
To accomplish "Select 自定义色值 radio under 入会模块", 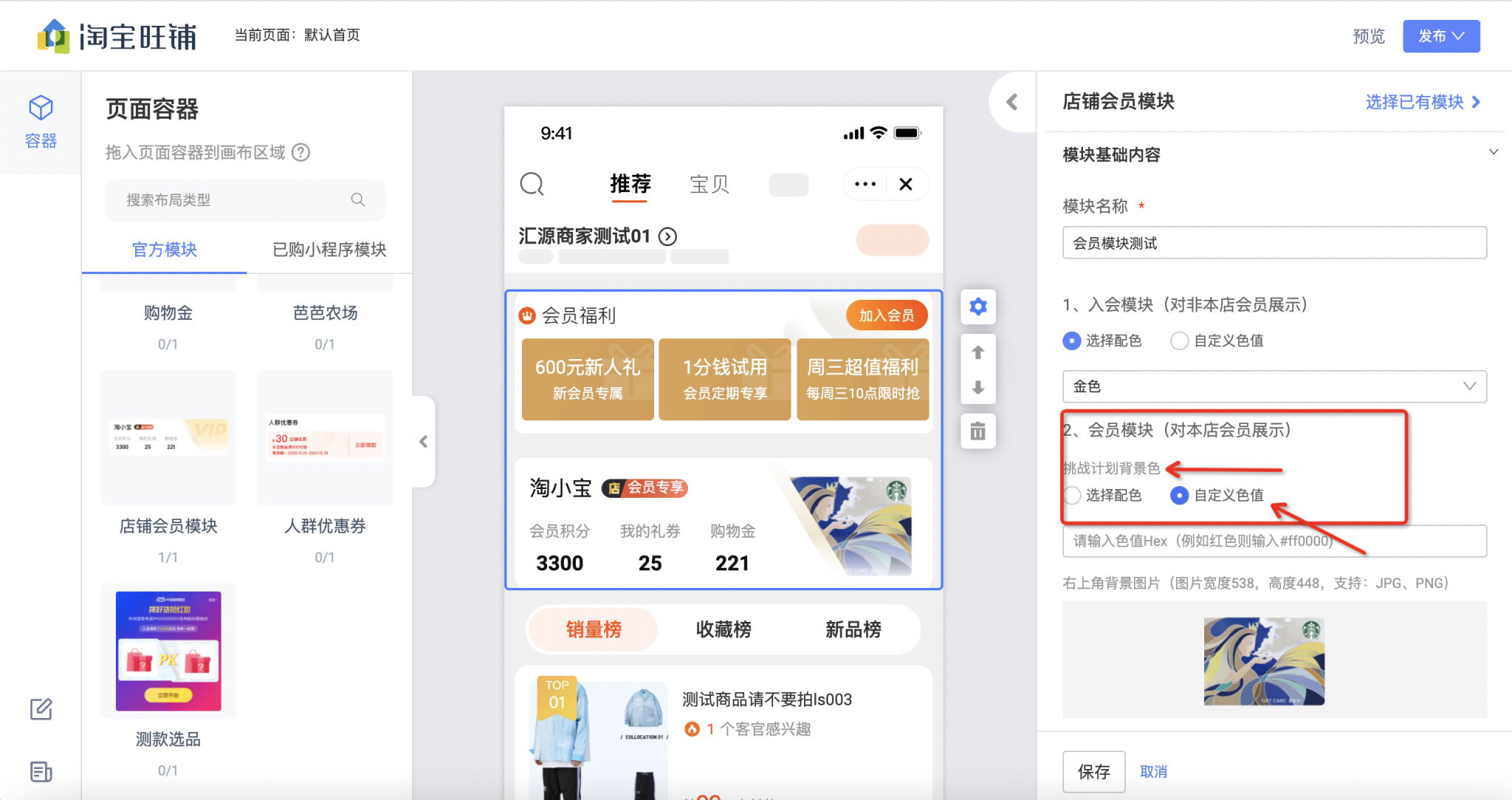I will click(1180, 341).
